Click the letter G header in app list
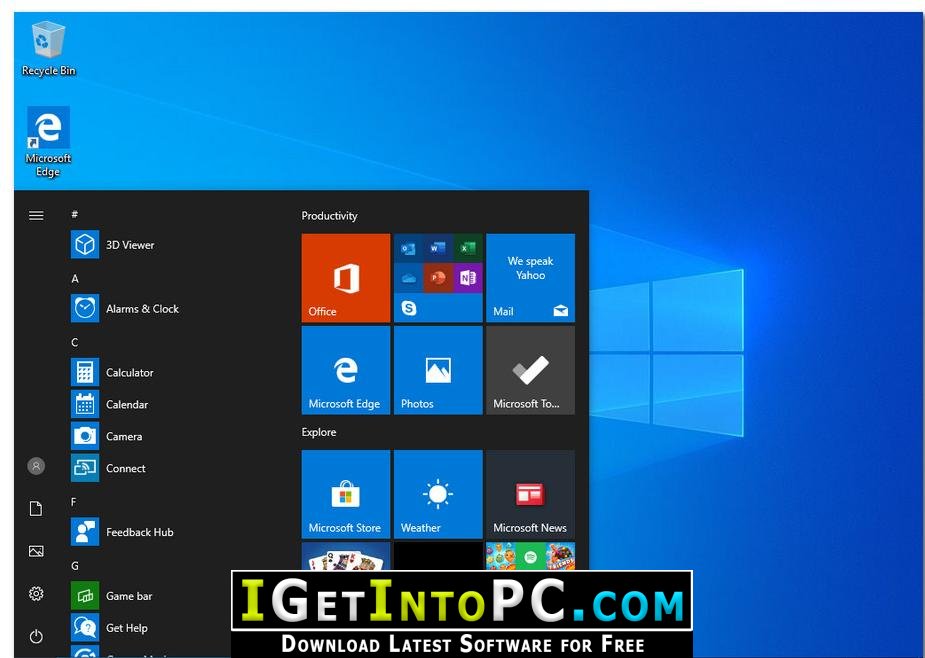 pyautogui.click(x=75, y=566)
